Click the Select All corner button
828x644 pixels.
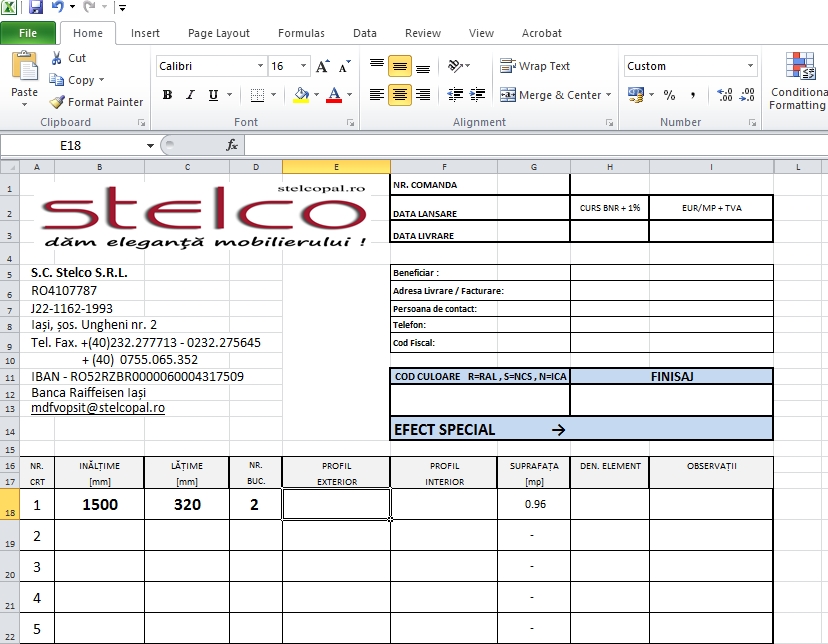pyautogui.click(x=10, y=167)
